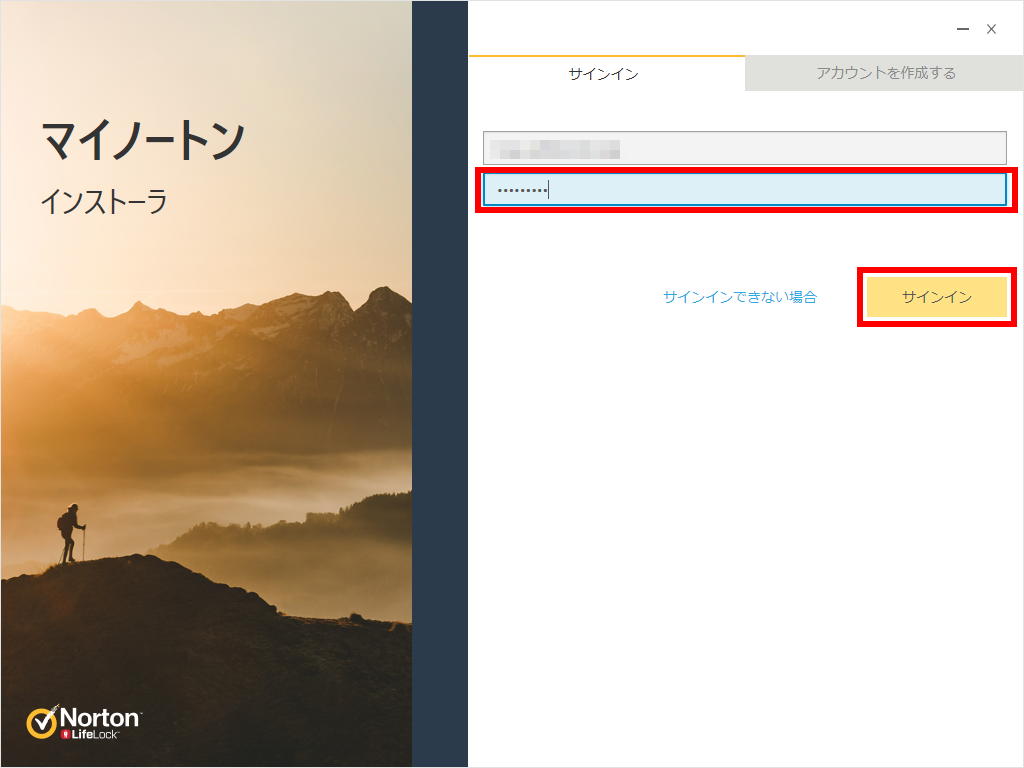Focus the password field with dots

point(744,190)
